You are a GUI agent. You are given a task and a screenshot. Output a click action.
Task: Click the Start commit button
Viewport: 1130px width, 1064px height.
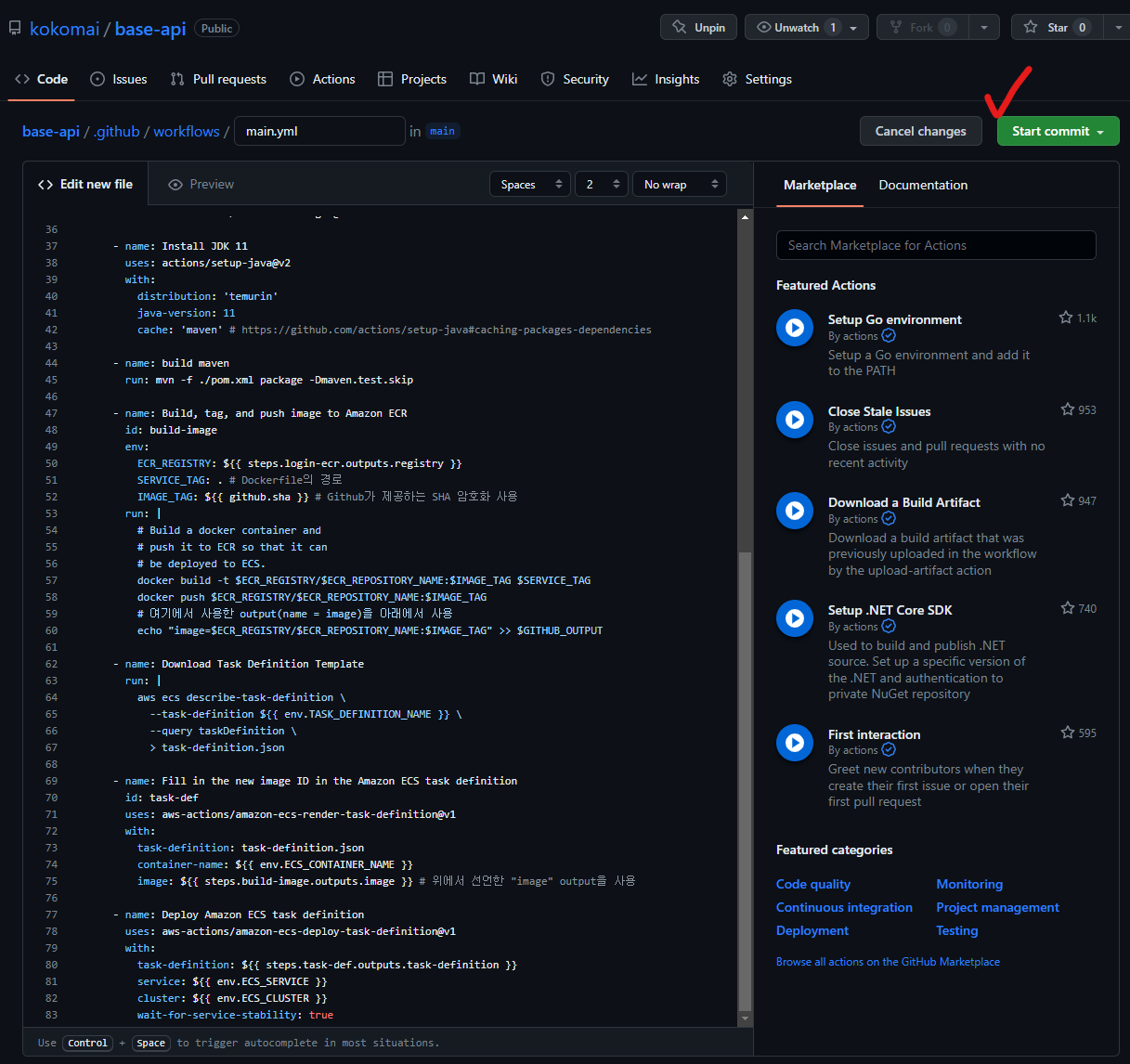tap(1058, 131)
